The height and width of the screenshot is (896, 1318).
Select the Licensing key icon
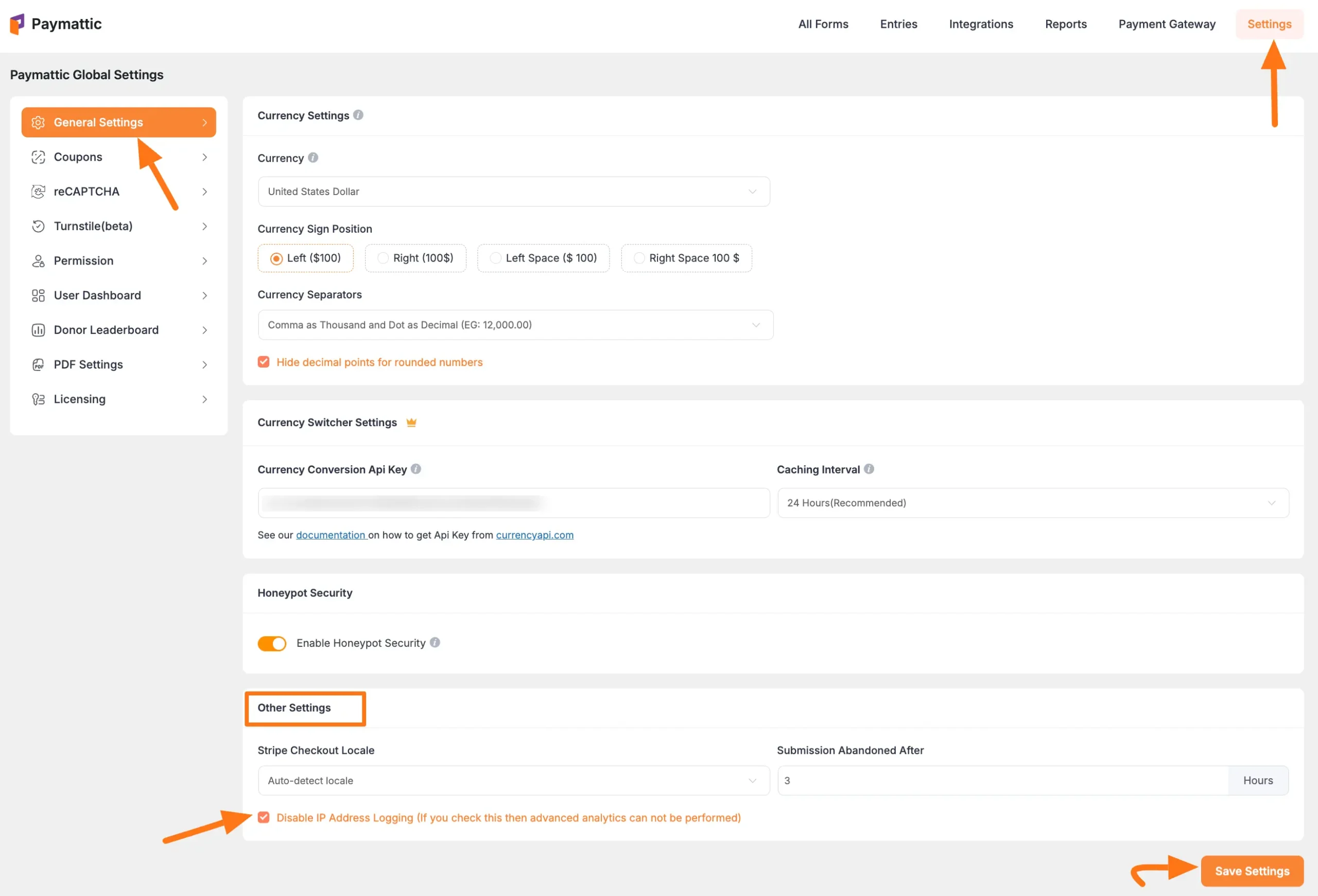(38, 399)
